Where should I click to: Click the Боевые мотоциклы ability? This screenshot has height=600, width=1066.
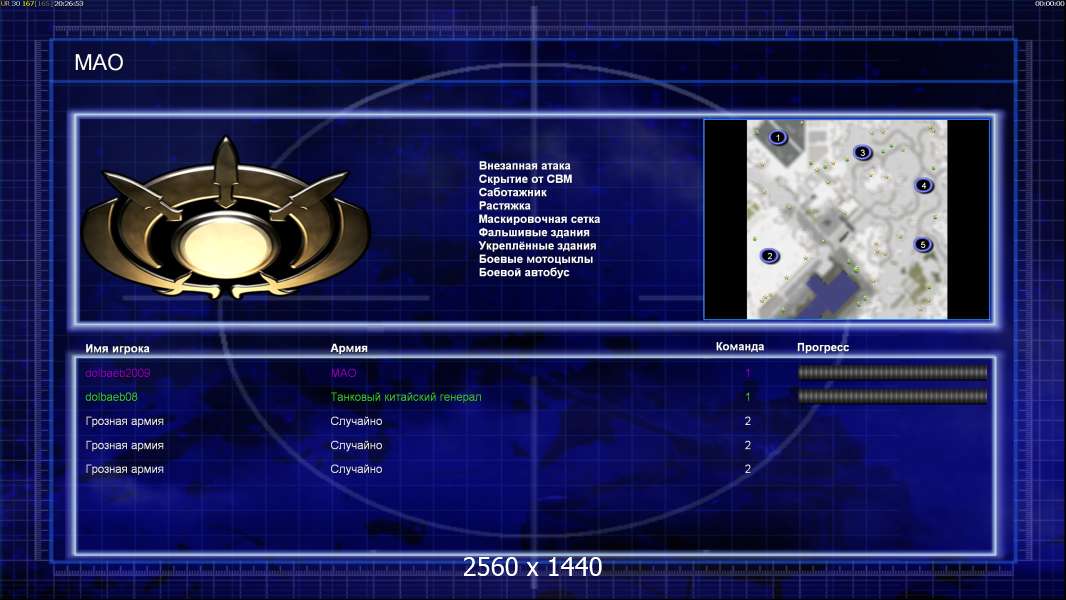tap(536, 259)
